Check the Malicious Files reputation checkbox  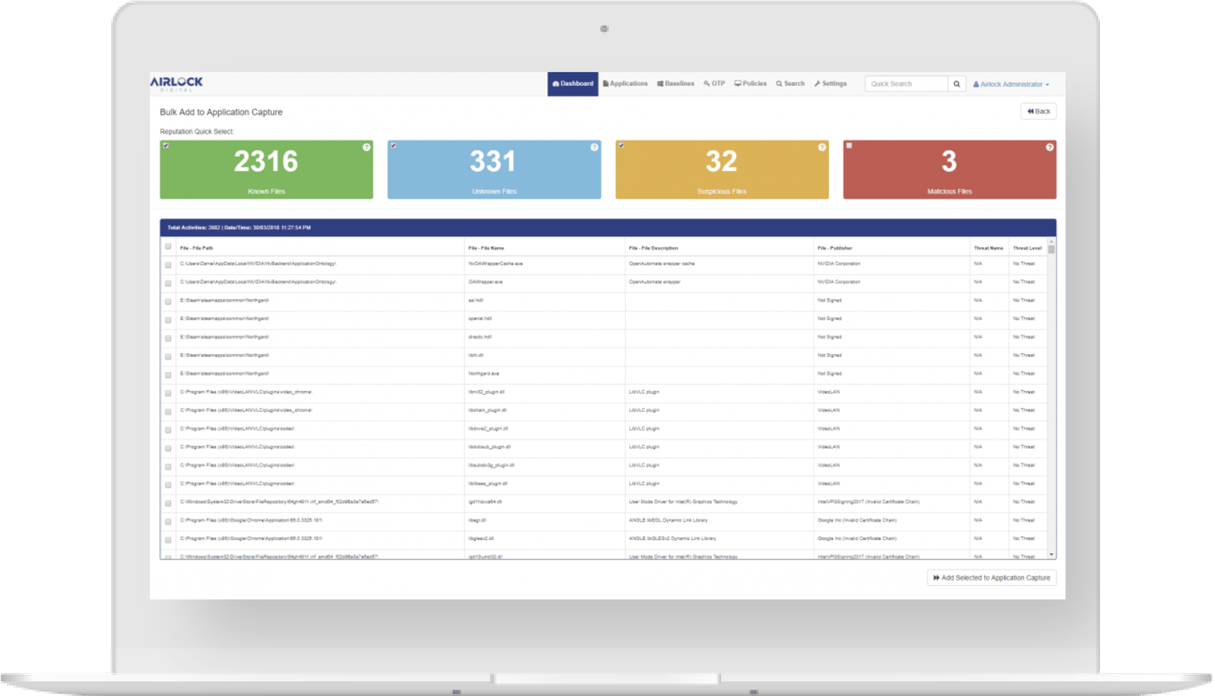850,146
